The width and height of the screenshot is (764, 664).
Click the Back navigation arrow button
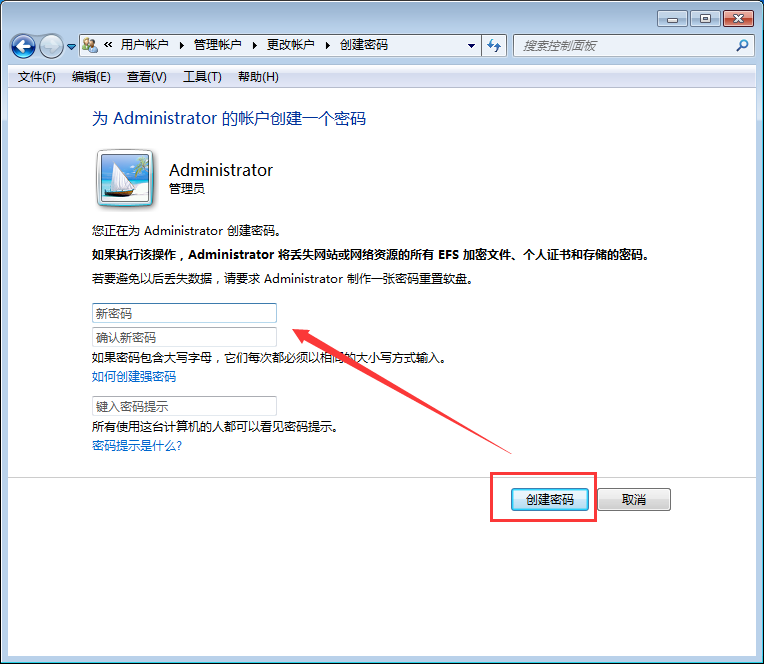click(x=23, y=46)
